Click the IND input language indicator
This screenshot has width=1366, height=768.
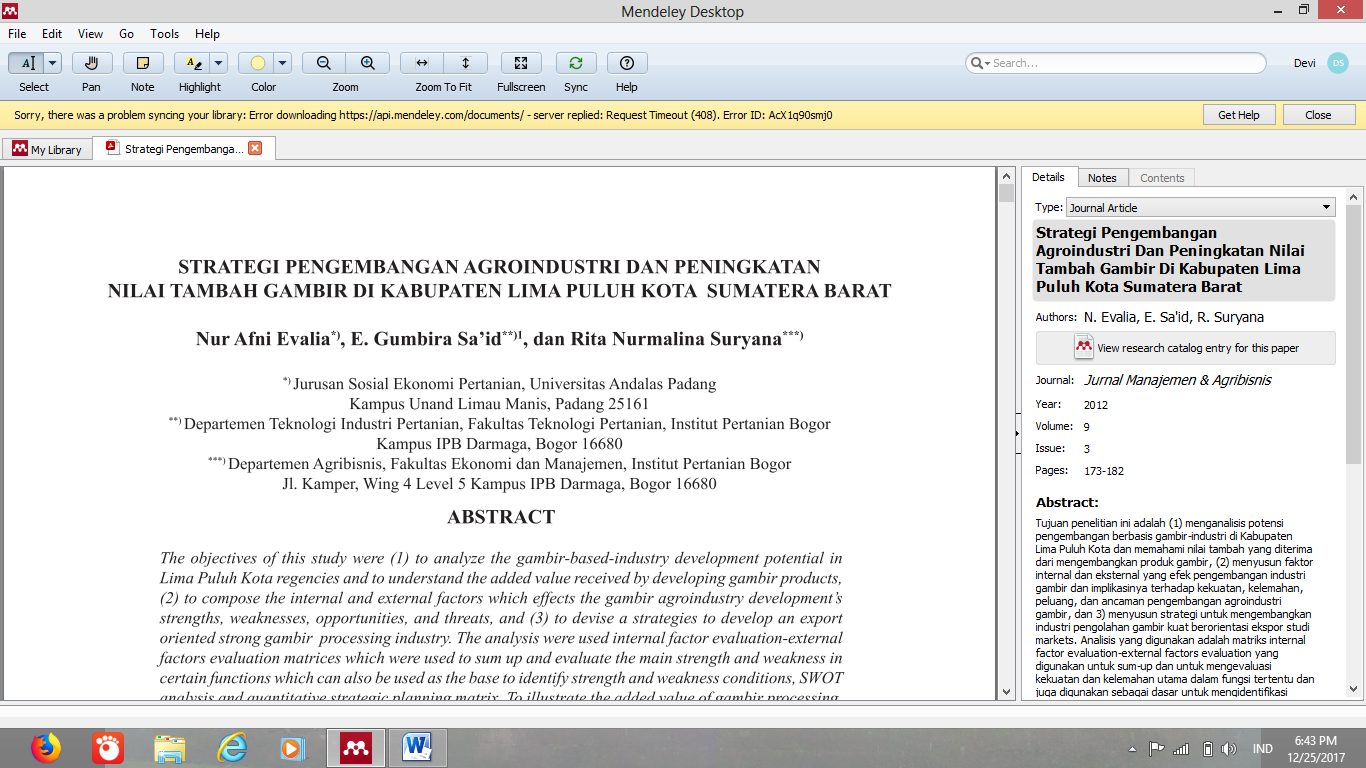(1262, 749)
